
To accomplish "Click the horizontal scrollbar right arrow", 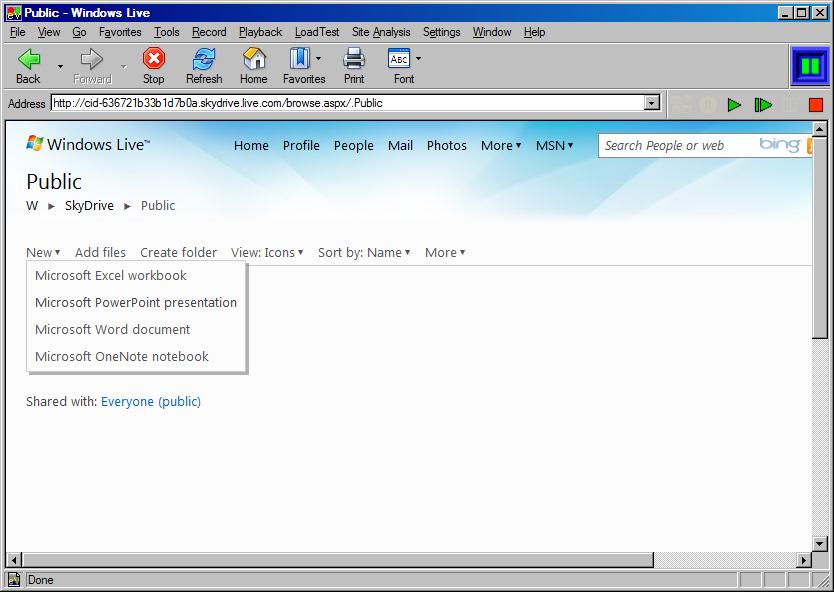I will point(804,560).
